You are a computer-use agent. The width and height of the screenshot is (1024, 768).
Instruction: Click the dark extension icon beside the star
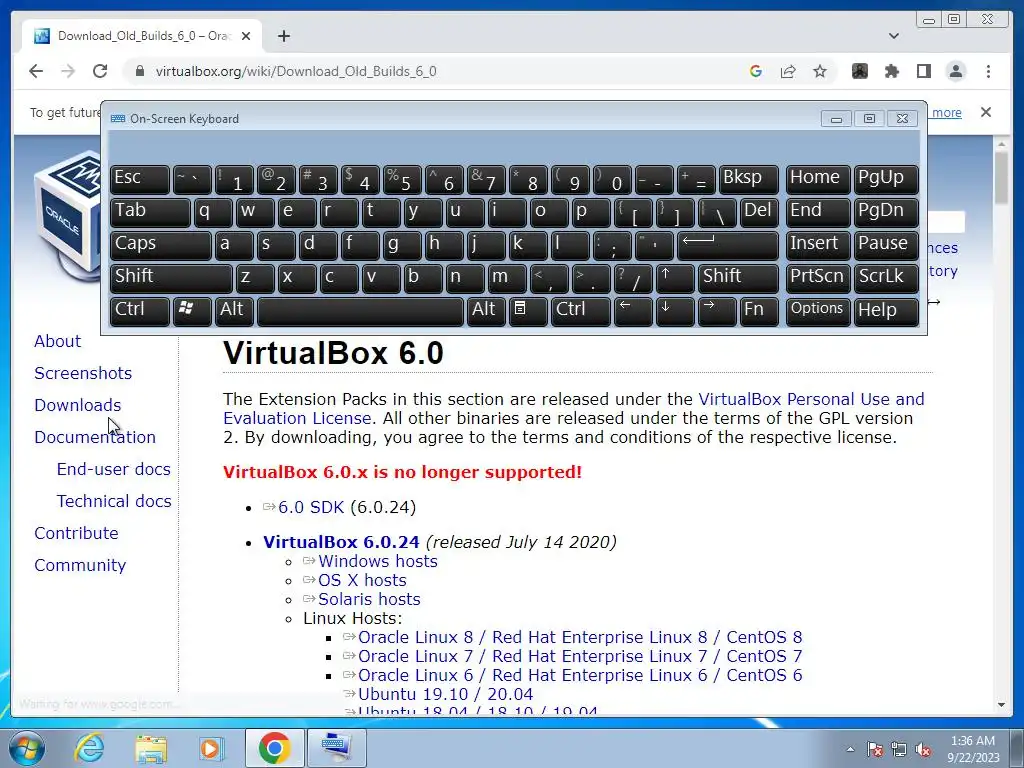click(859, 71)
